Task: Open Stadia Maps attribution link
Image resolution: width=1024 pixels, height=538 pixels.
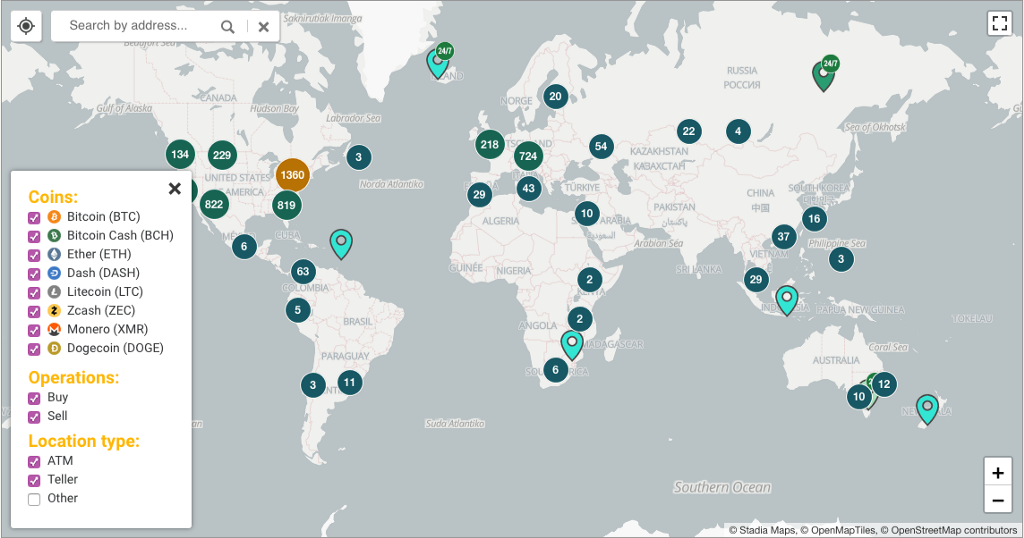Action: pos(767,530)
